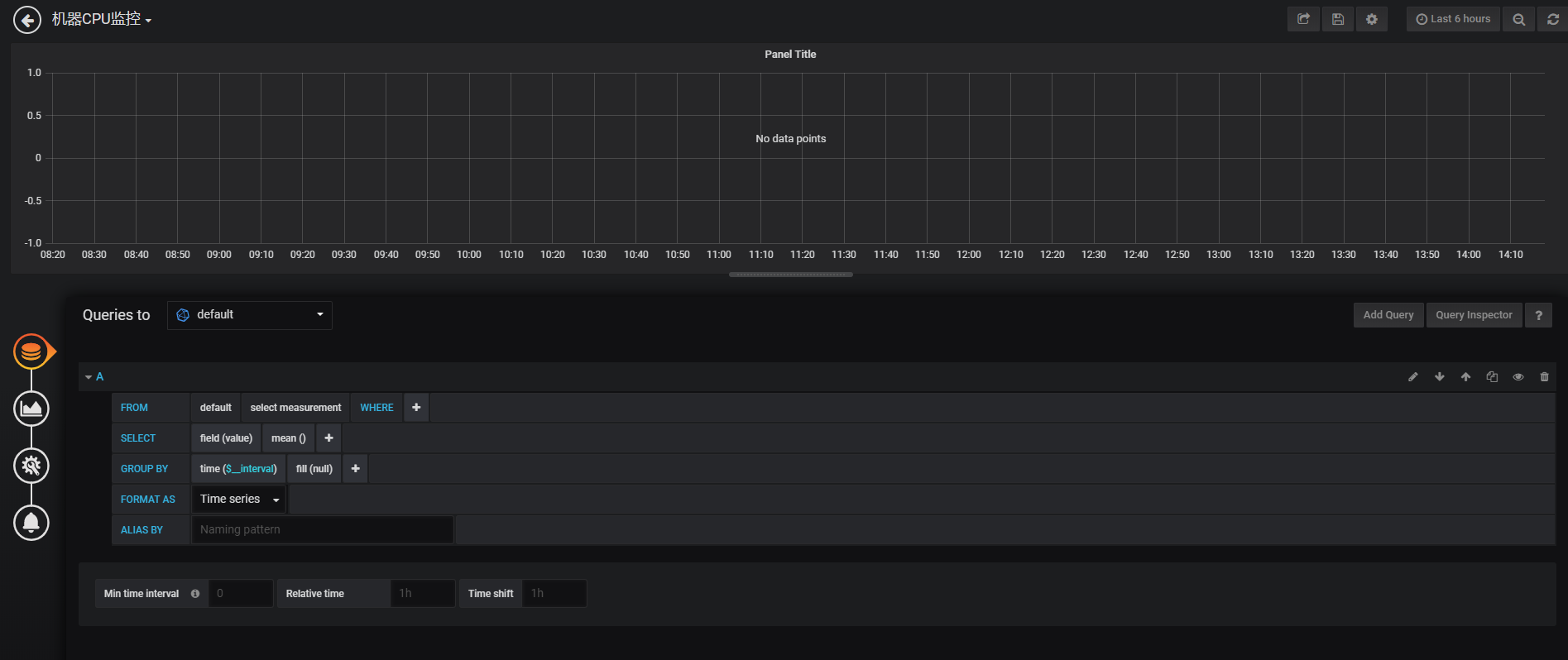Click the default retention policy segment
The image size is (1568, 660).
[x=215, y=408]
